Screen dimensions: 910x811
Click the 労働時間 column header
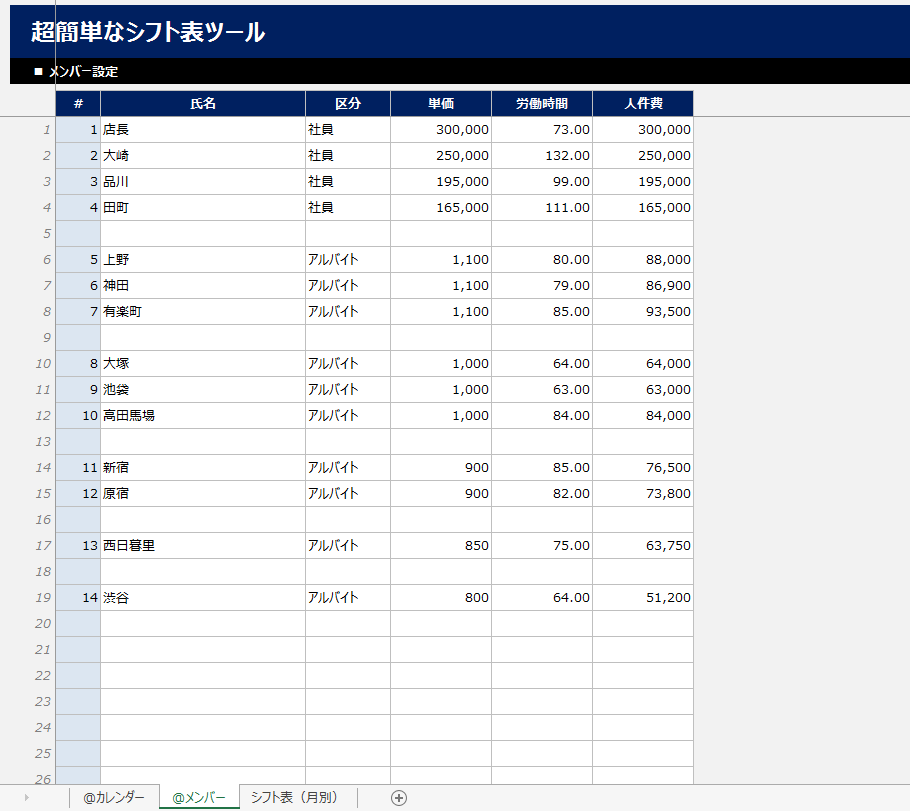click(542, 103)
